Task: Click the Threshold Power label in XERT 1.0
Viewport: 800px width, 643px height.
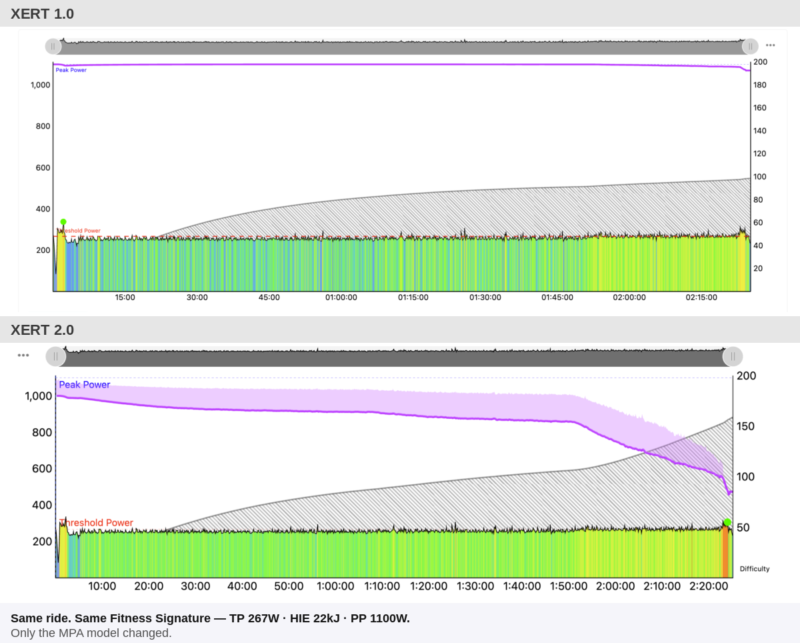Action: [x=79, y=231]
